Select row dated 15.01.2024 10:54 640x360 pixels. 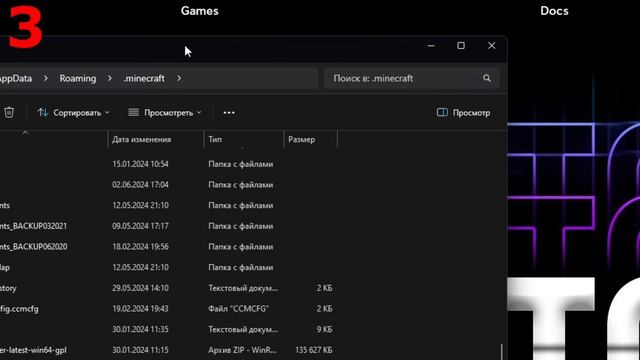[x=169, y=164]
